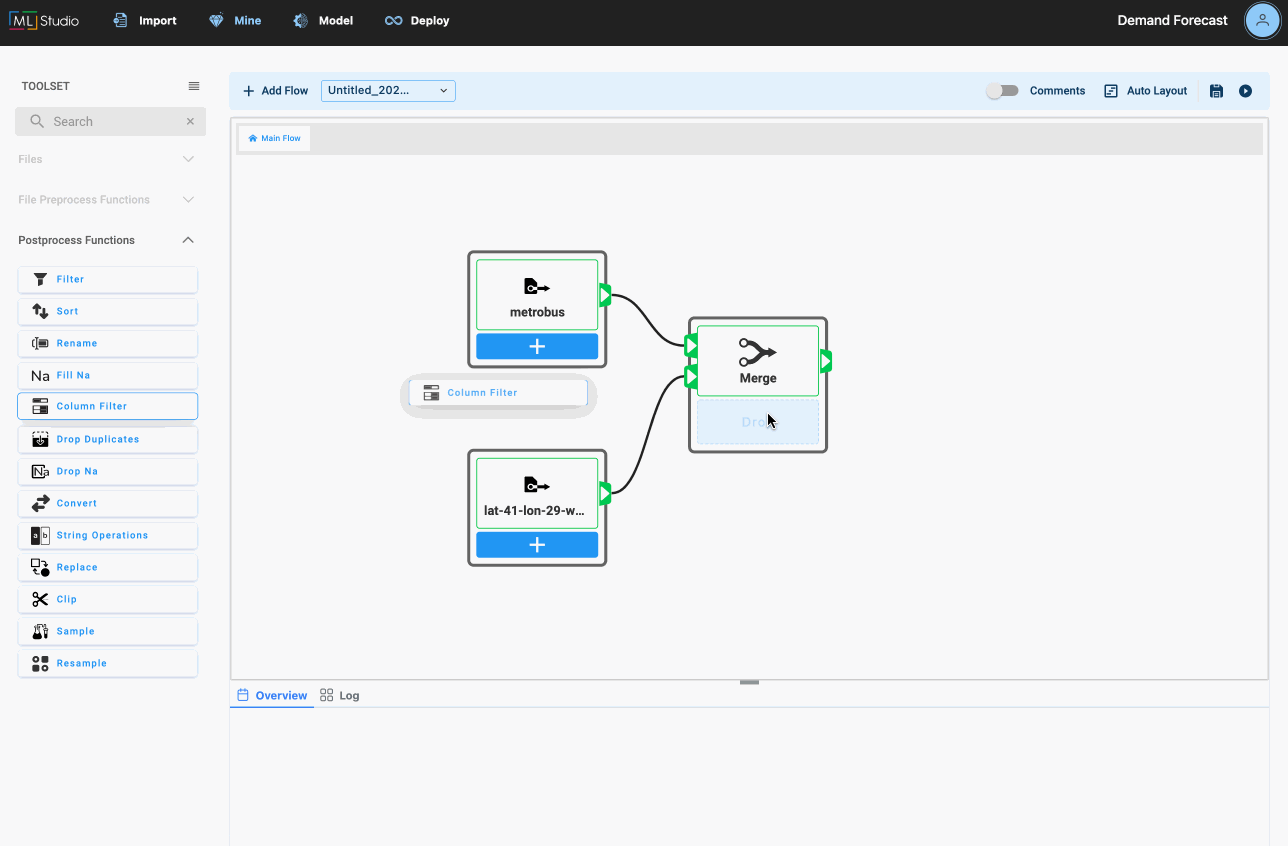Collapse the toolset hamburger menu
Image resolution: width=1288 pixels, height=846 pixels.
point(194,86)
